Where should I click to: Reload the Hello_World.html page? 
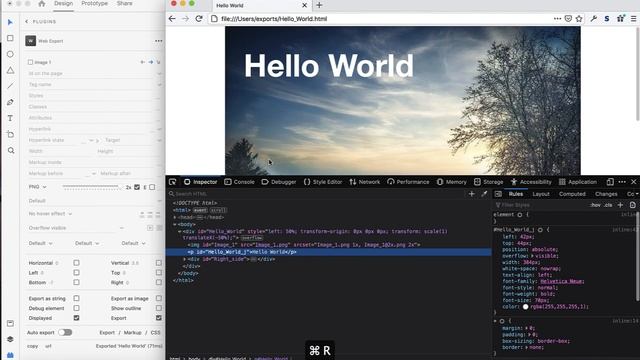coord(199,19)
